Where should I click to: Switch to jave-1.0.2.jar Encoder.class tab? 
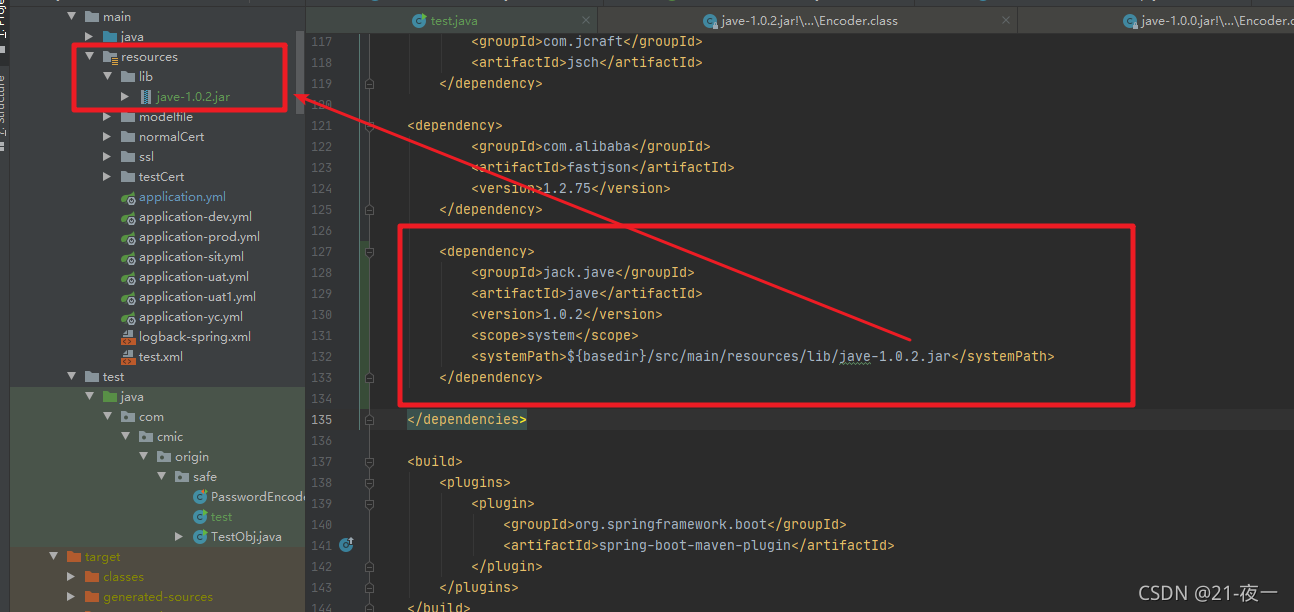(808, 21)
